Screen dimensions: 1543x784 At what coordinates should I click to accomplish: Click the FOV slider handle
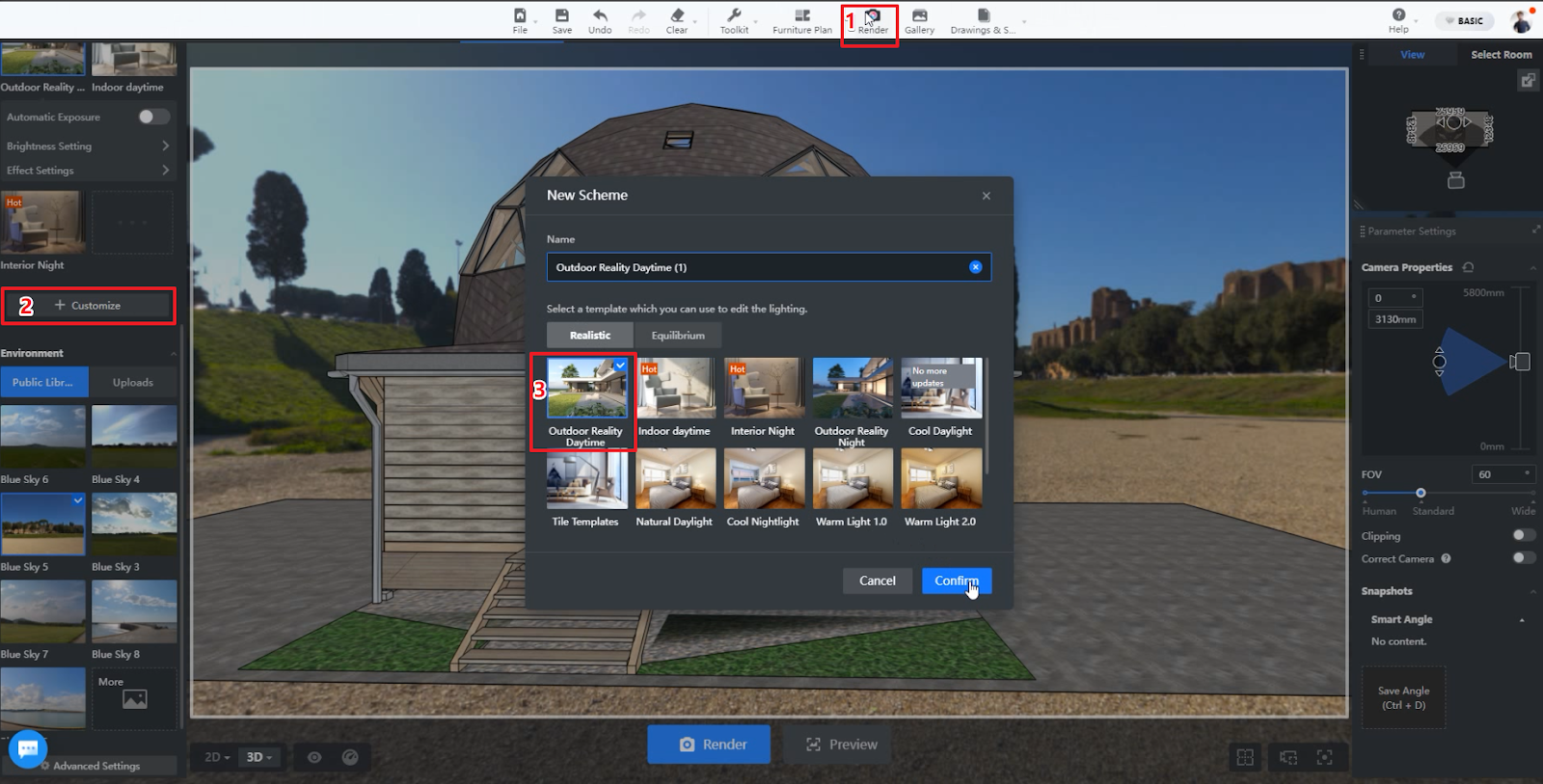pos(1421,493)
